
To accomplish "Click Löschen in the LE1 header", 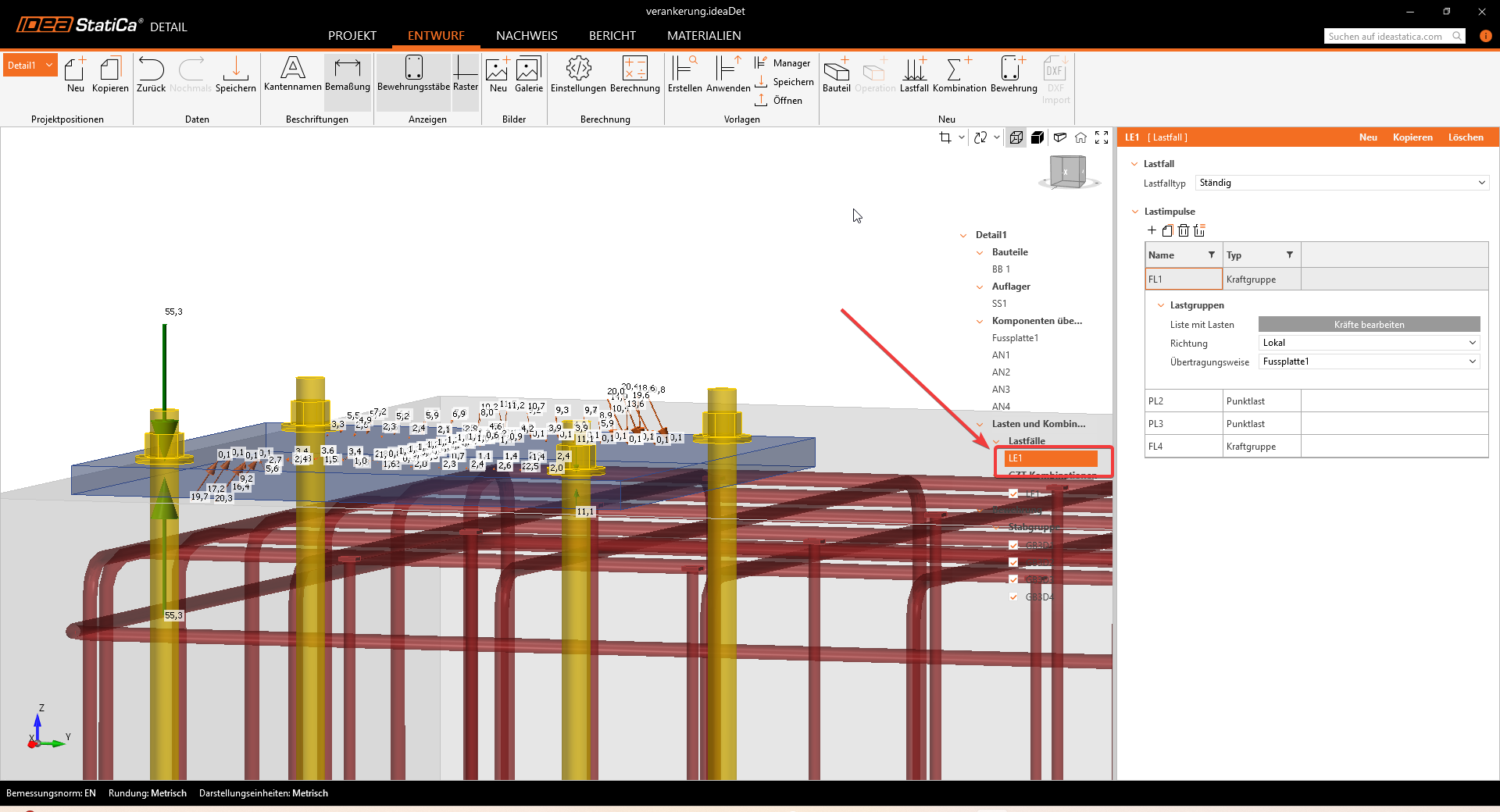I will click(1465, 137).
